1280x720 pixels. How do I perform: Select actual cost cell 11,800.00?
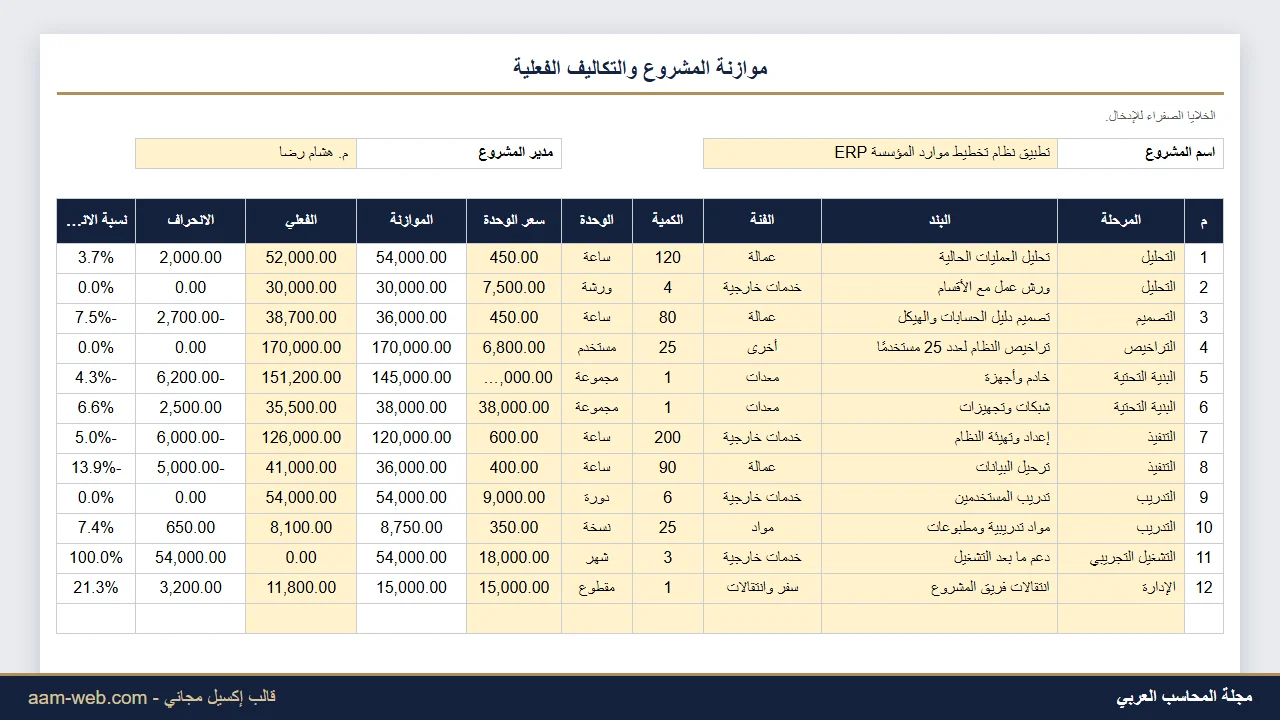(x=301, y=588)
